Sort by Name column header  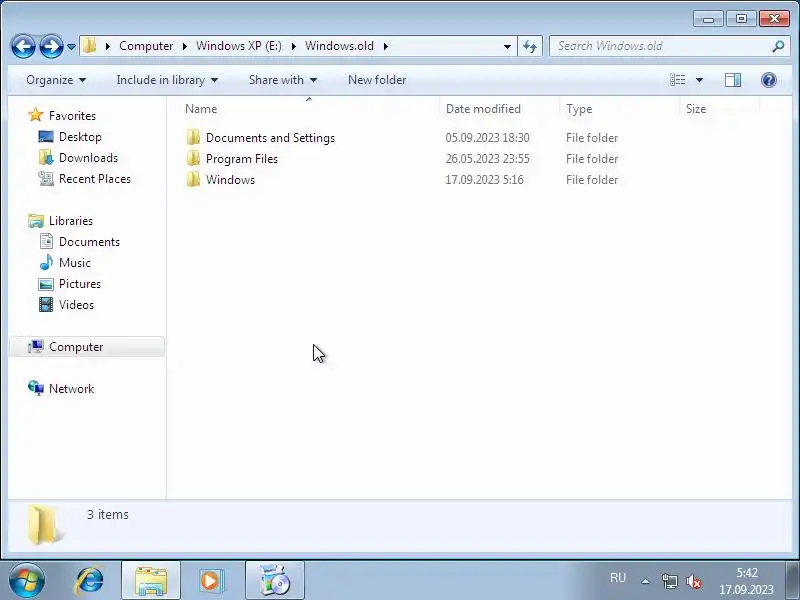[x=308, y=109]
